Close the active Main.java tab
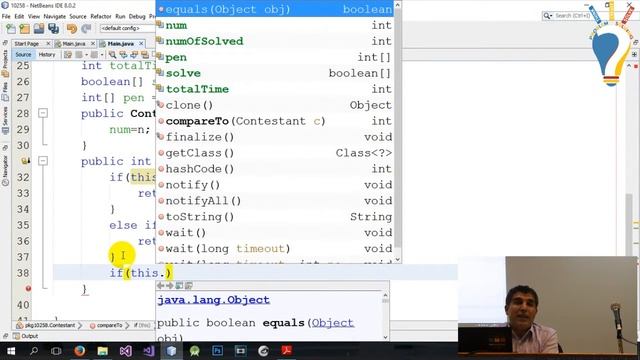This screenshot has width=640, height=360. (141, 44)
